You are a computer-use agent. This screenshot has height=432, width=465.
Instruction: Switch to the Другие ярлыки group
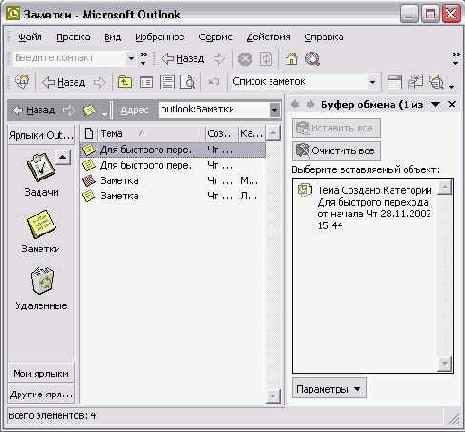pos(41,395)
